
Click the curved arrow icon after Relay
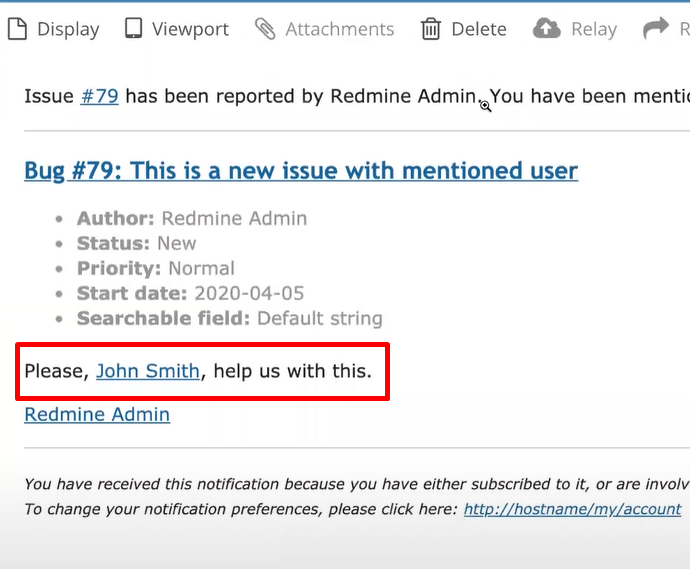coord(655,29)
